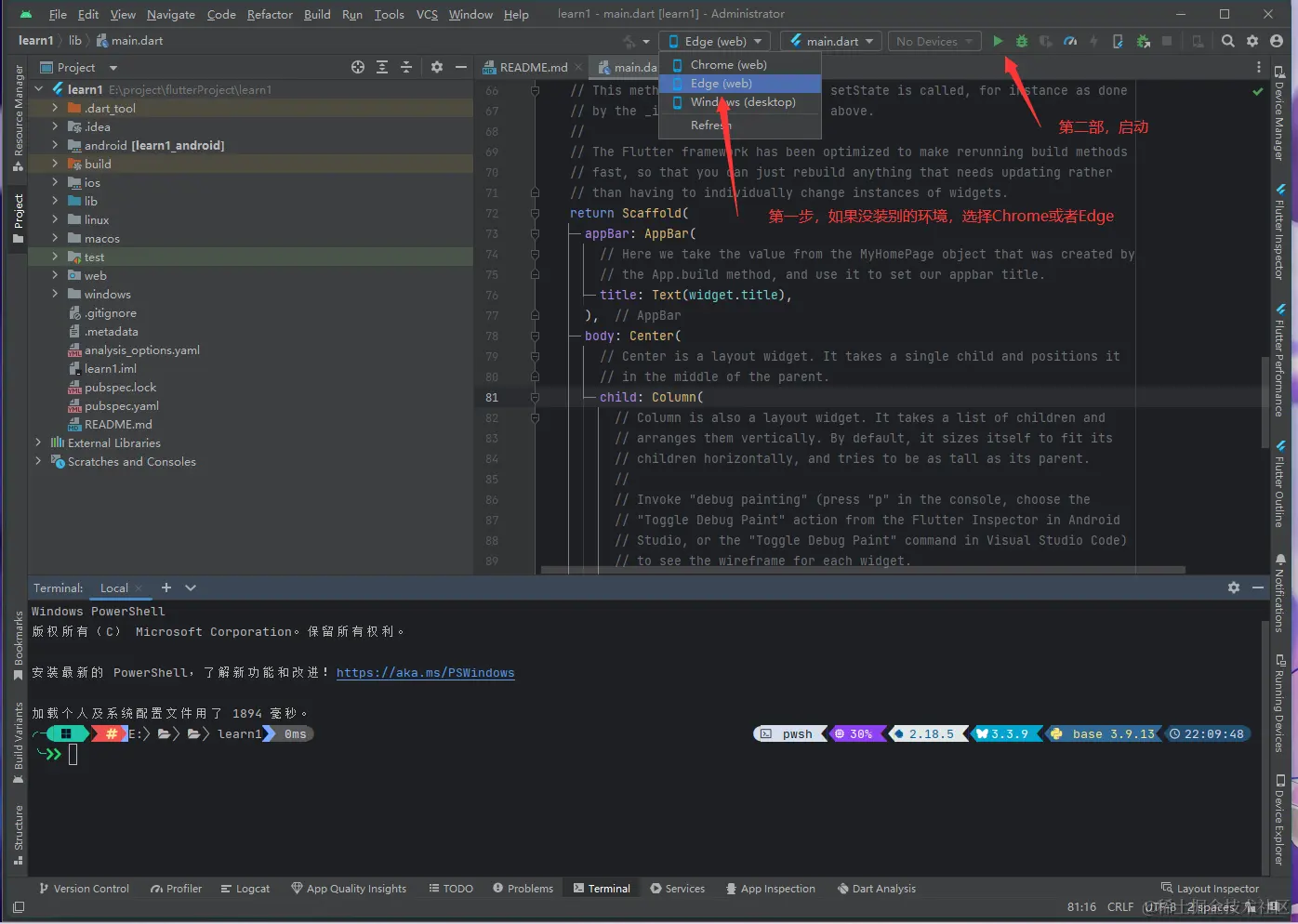This screenshot has width=1298, height=924.
Task: Collapse the learn1 project root arrow
Action: coord(38,89)
